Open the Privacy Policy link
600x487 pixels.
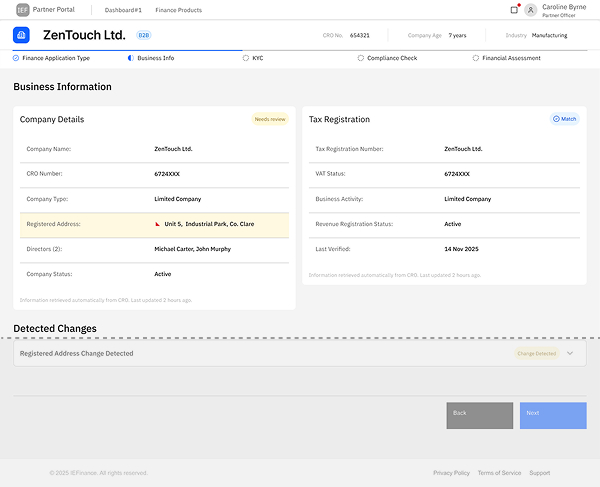pyautogui.click(x=452, y=473)
